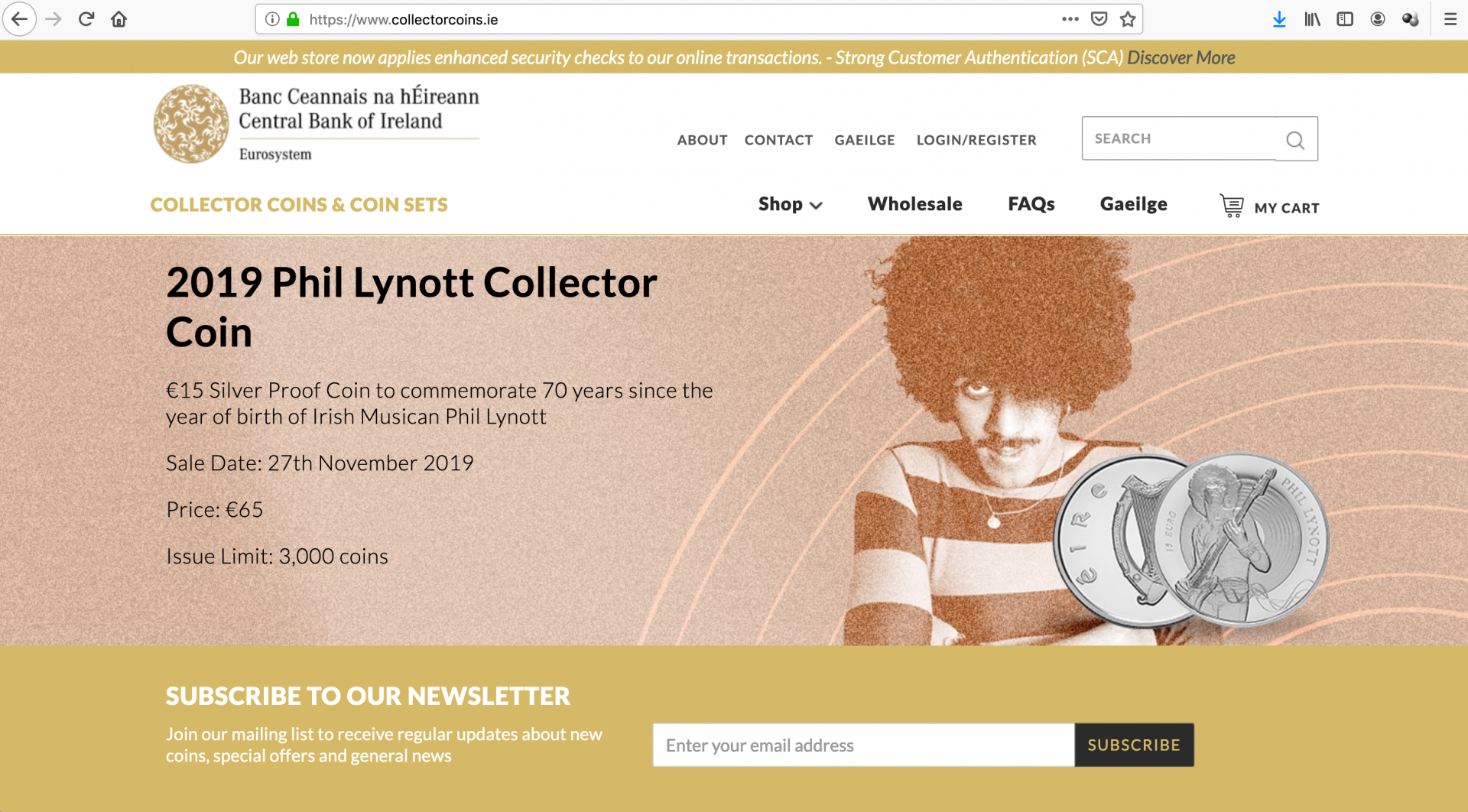
Task: Follow the Discover More link
Action: click(1181, 57)
